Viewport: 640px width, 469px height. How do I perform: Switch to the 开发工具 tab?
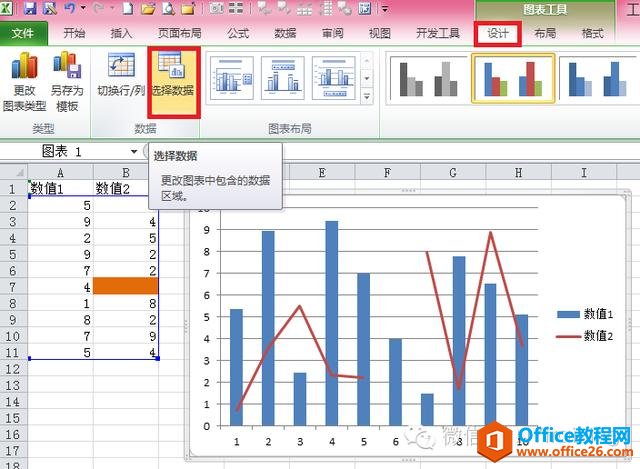tap(438, 33)
